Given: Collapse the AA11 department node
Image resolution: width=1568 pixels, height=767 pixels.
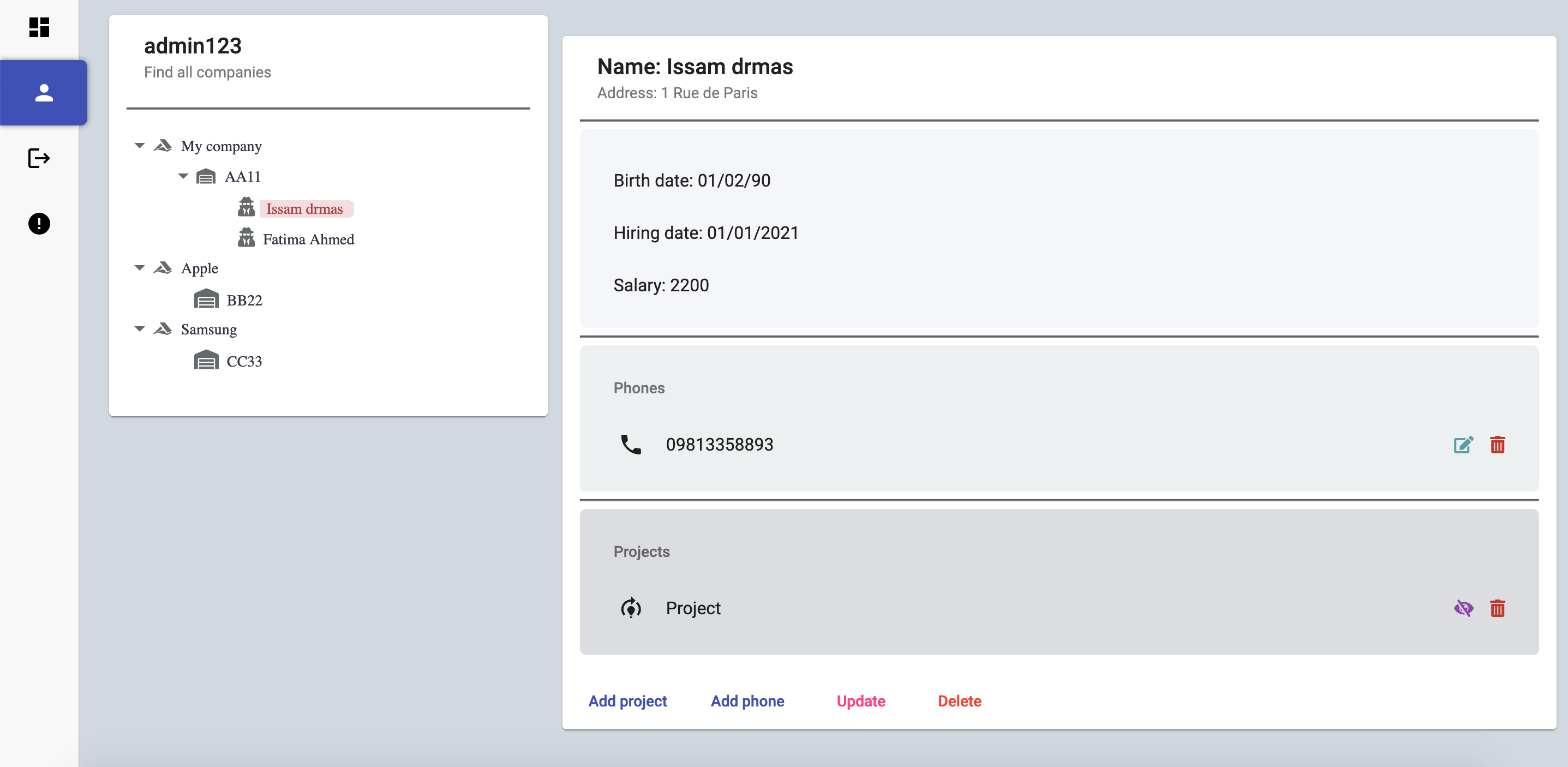Looking at the screenshot, I should pyautogui.click(x=183, y=177).
